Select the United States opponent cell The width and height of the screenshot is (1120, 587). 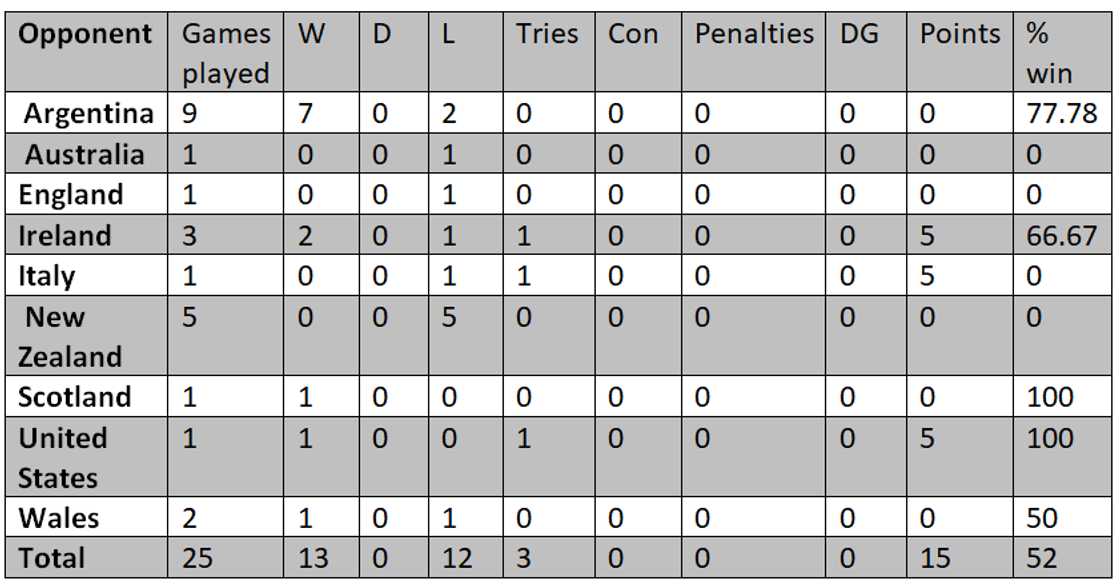[x=62, y=458]
